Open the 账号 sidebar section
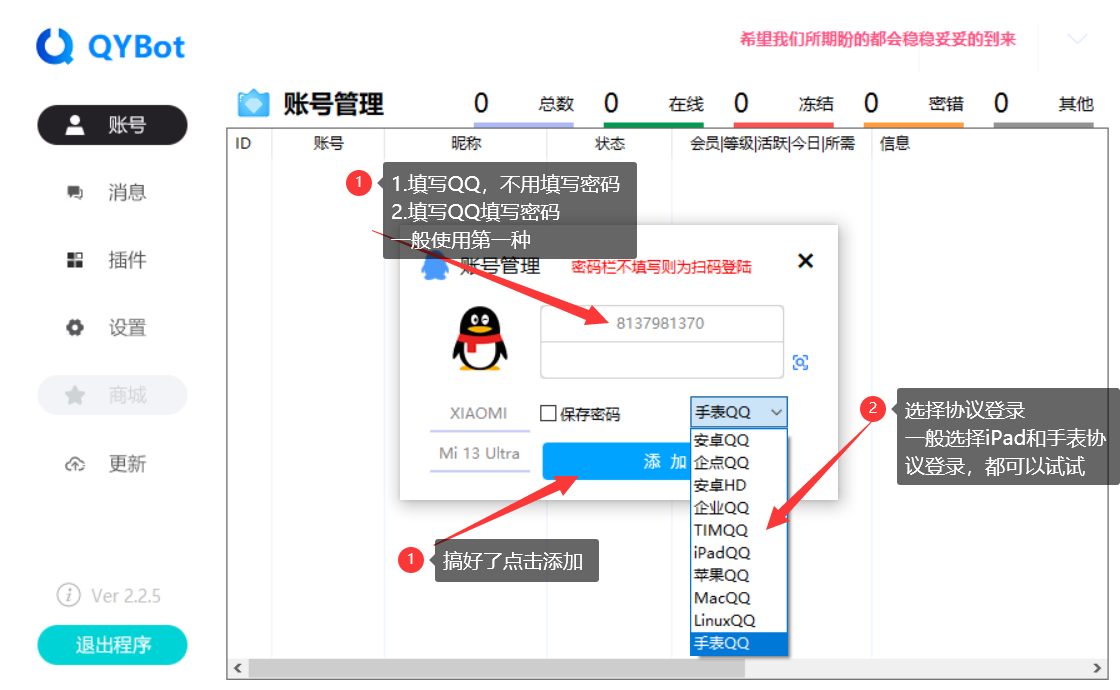Image resolution: width=1120 pixels, height=690 pixels. (x=112, y=125)
